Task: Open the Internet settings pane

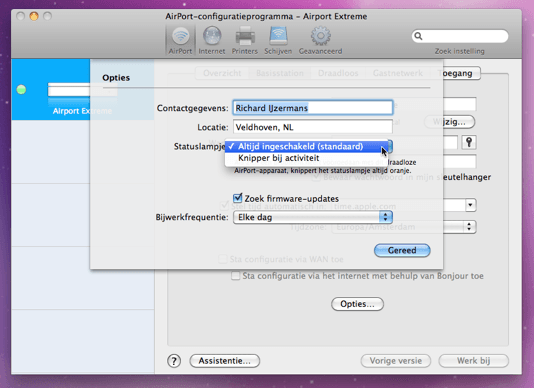Action: 212,41
